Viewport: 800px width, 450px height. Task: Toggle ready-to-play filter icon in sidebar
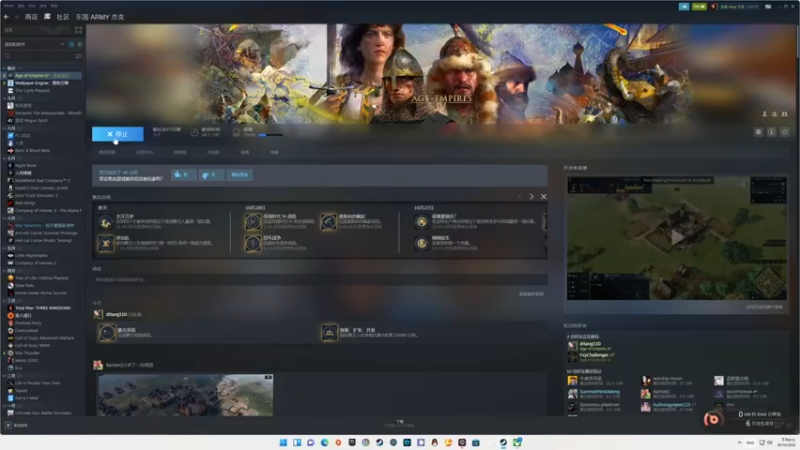[79, 44]
